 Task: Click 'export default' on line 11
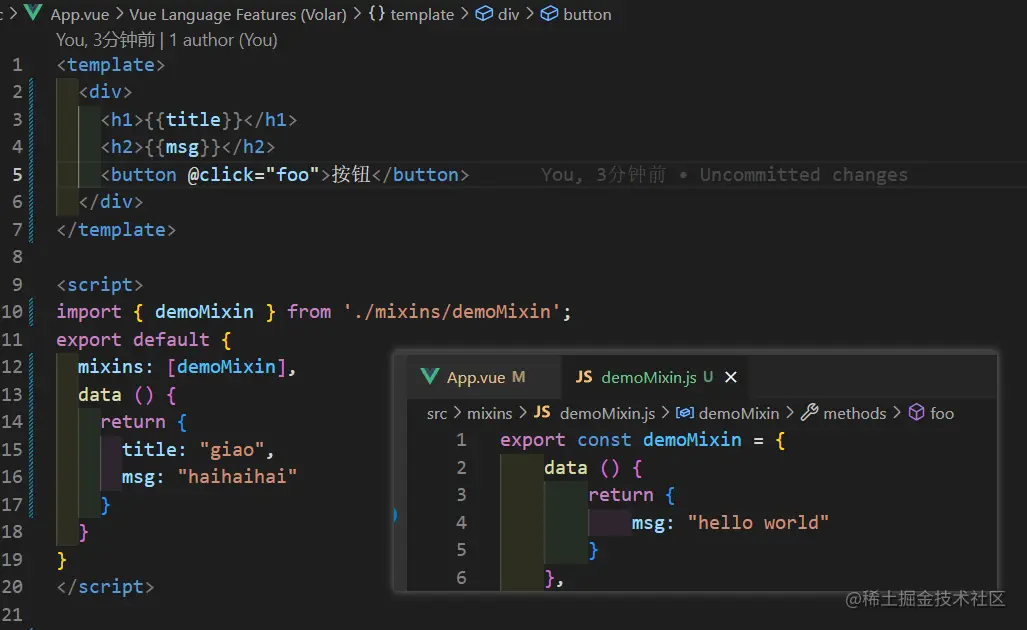(x=132, y=340)
